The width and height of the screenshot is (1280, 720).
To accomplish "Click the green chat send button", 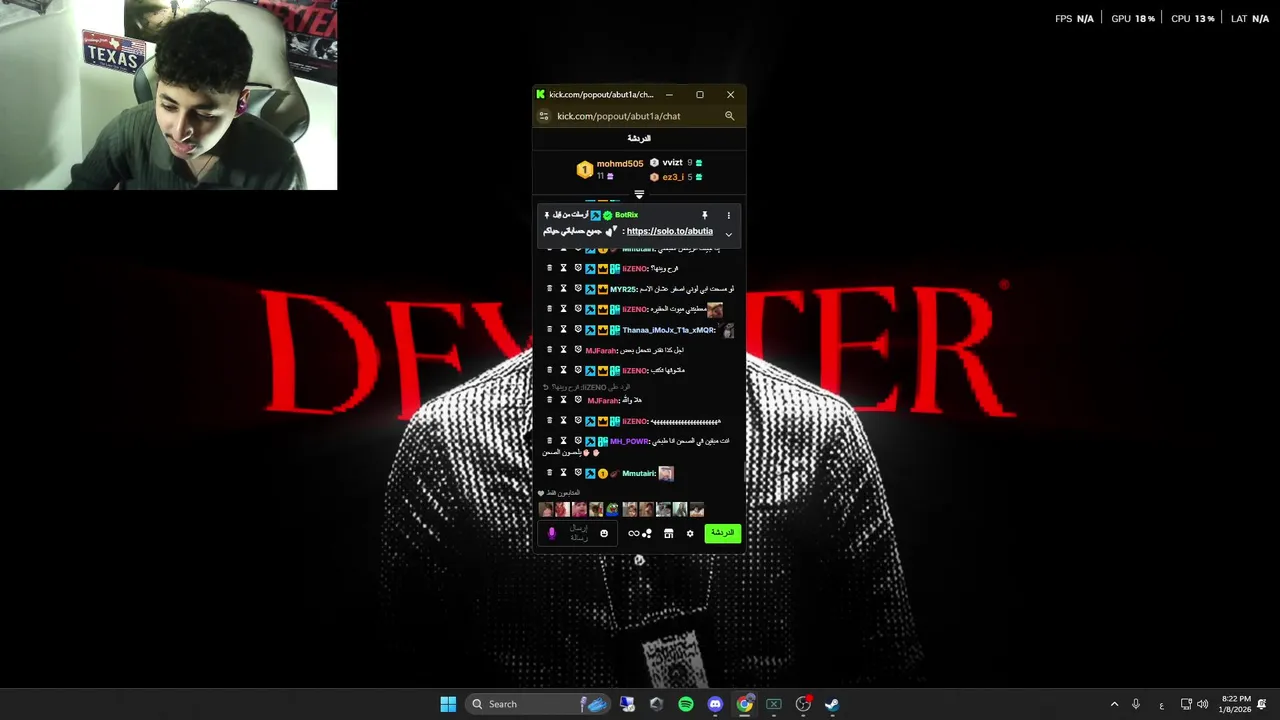I will tap(722, 533).
